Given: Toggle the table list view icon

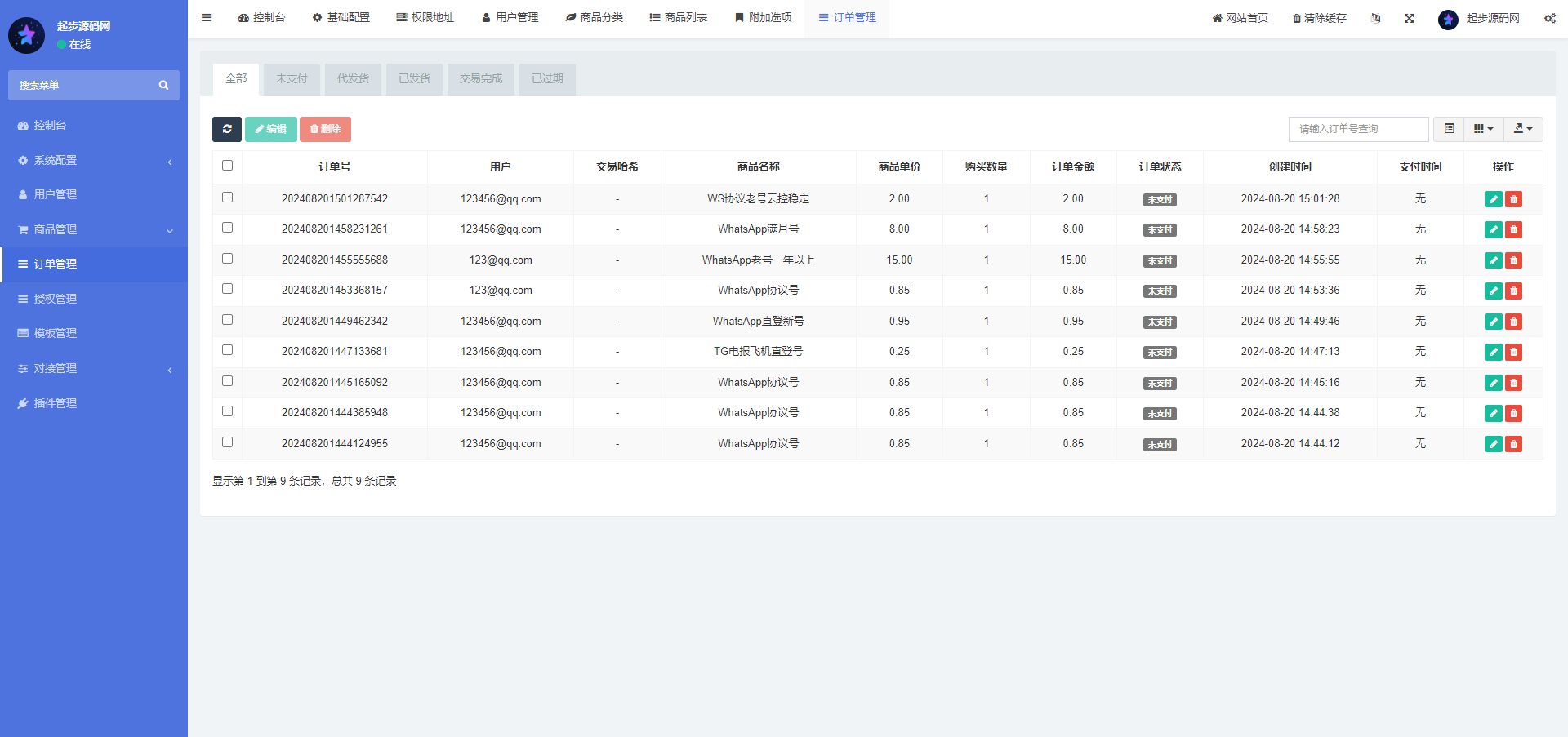Looking at the screenshot, I should (1449, 129).
